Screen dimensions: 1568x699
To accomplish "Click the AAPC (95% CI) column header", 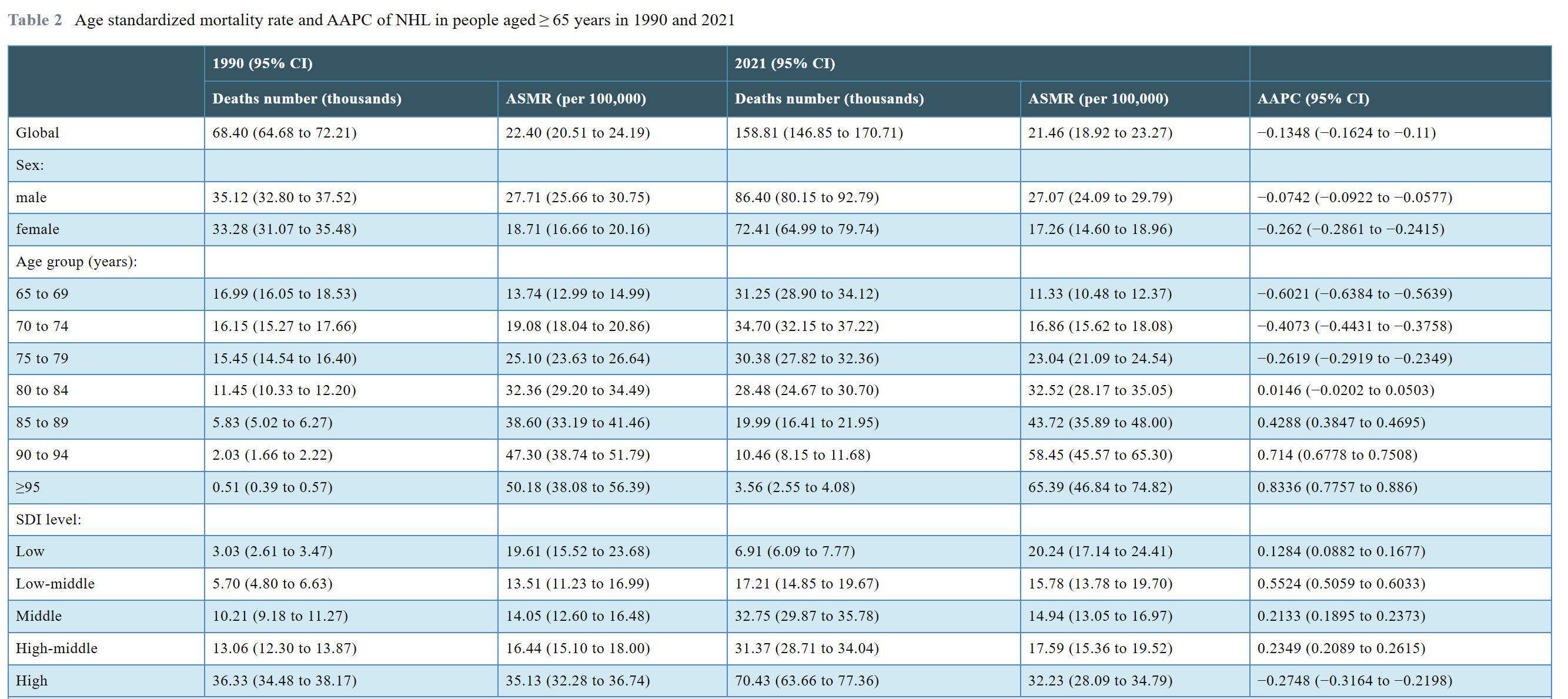I will click(1313, 99).
